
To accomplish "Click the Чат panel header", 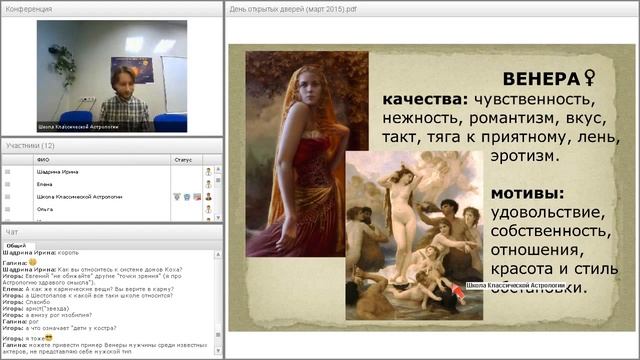I will pyautogui.click(x=112, y=232).
